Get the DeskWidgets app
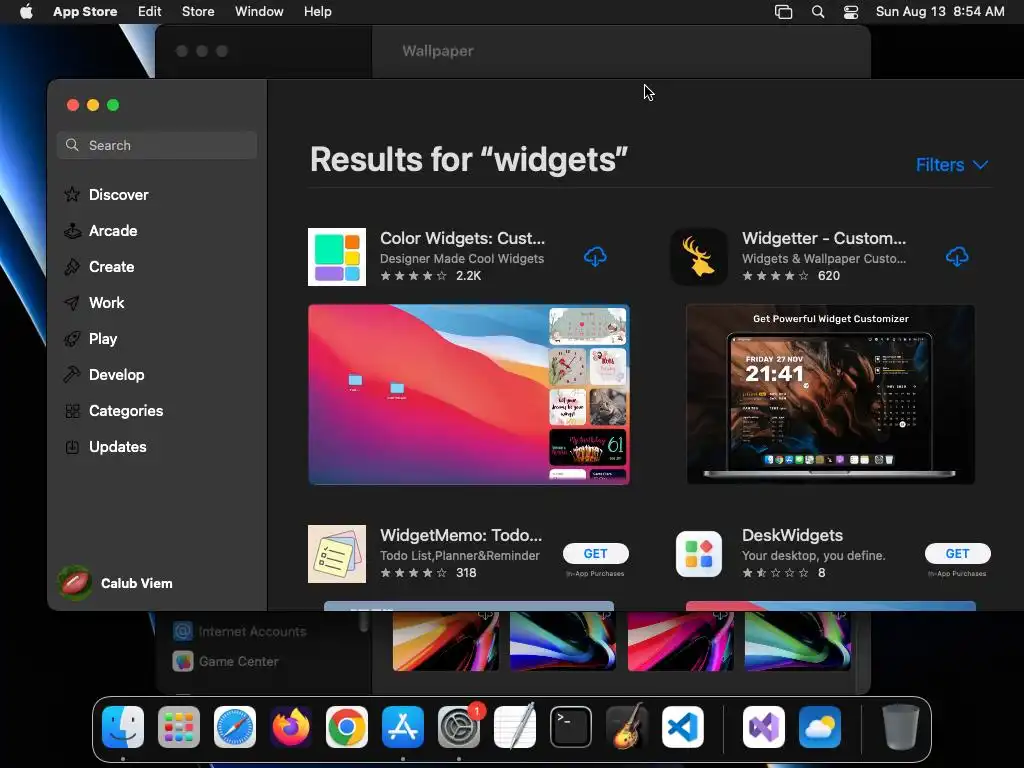 pos(957,553)
